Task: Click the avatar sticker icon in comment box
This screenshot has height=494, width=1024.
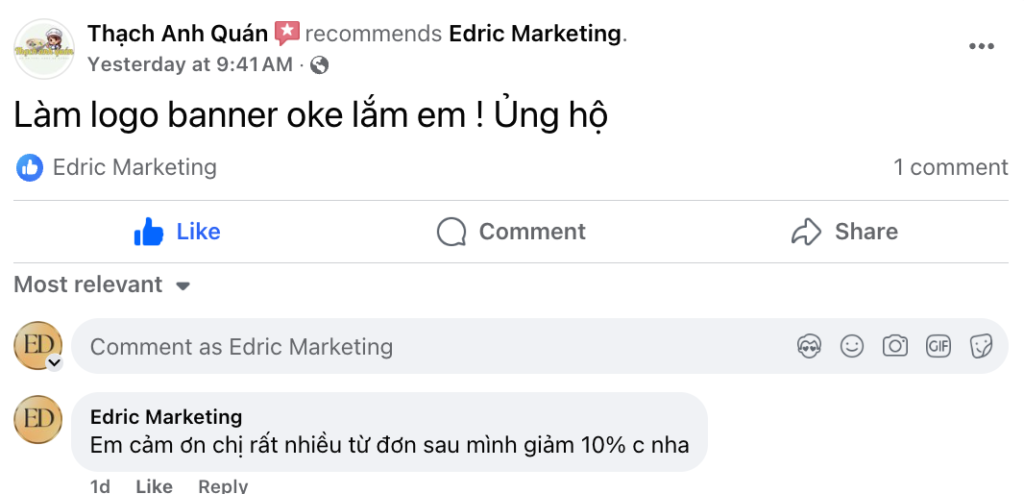Action: click(x=809, y=347)
